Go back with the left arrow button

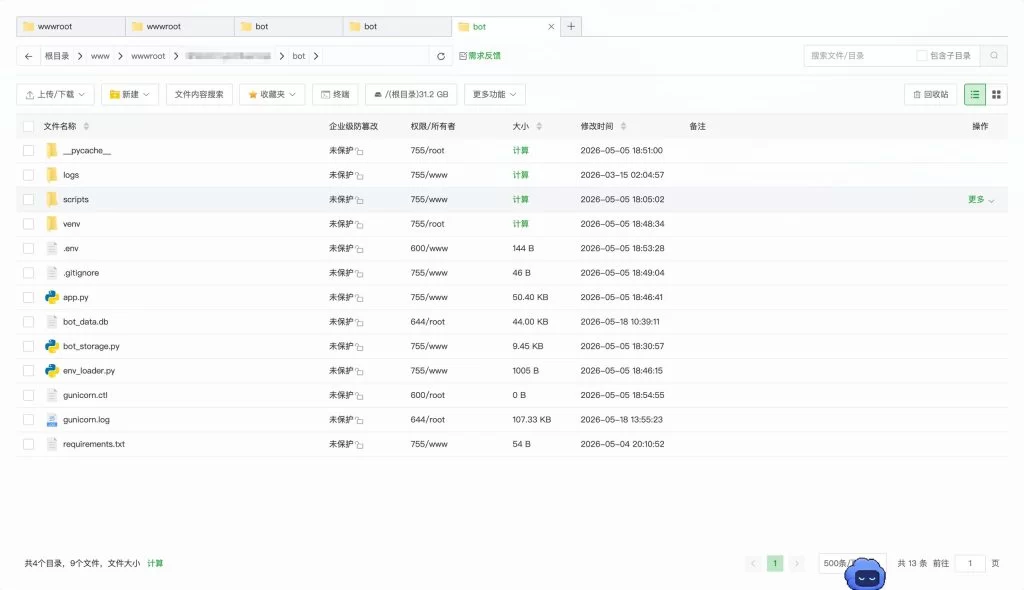click(x=28, y=56)
